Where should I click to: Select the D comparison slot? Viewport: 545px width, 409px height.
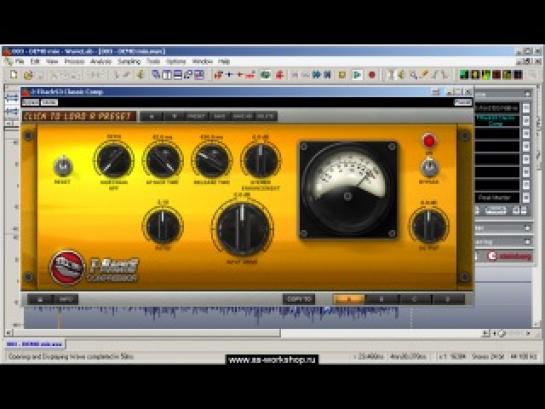tap(448, 299)
